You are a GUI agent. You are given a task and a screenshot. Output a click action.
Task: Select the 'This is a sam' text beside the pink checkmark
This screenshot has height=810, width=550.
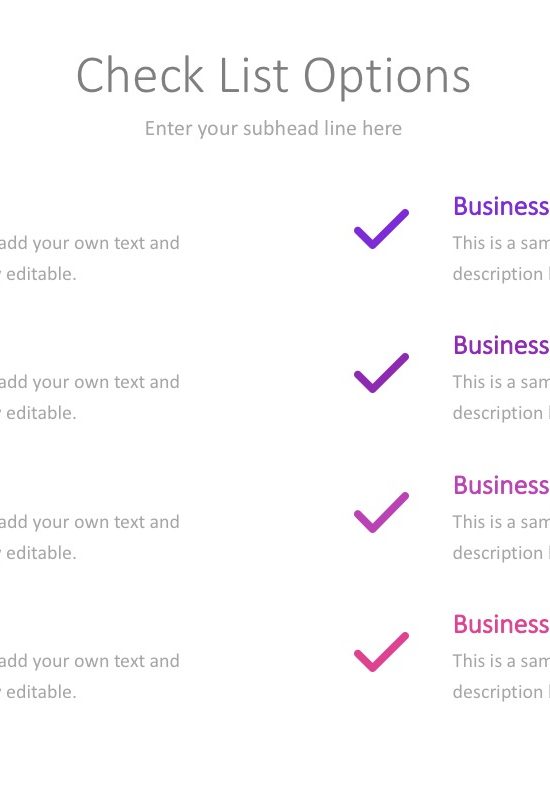tap(501, 661)
